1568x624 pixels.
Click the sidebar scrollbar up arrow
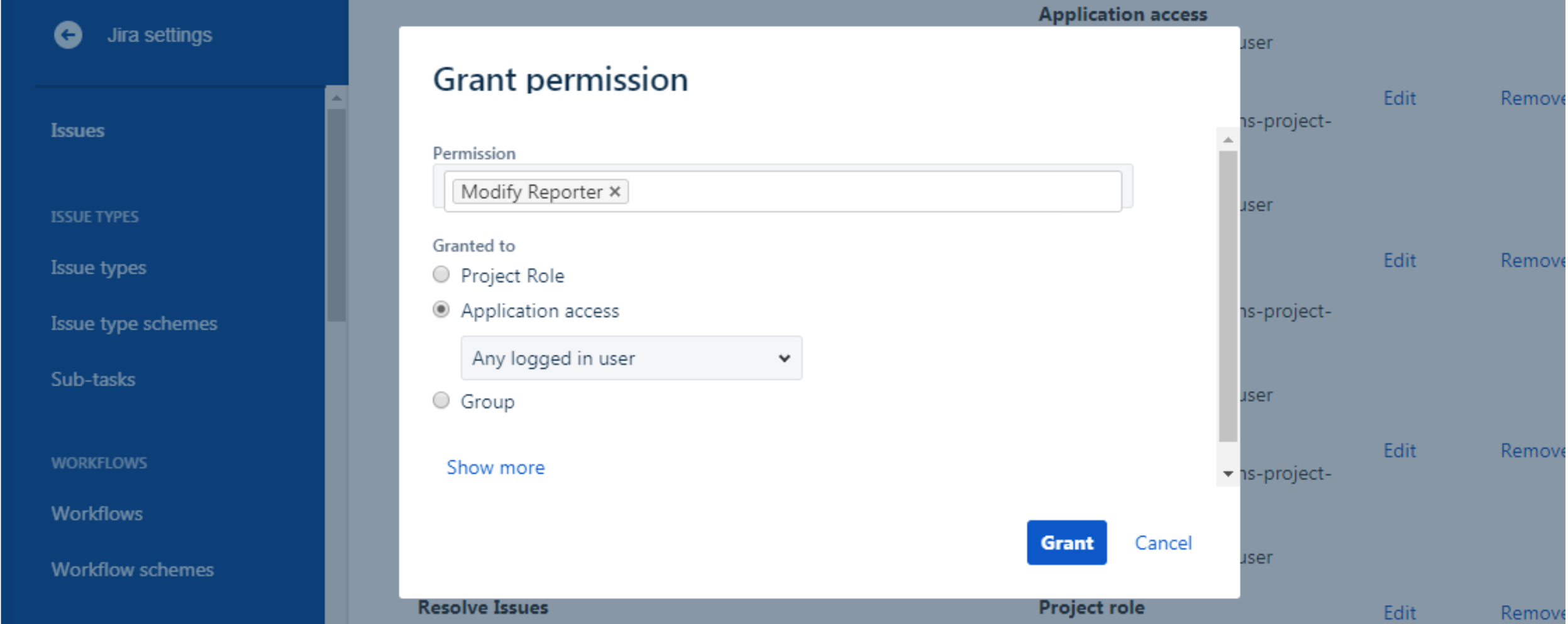[x=336, y=98]
